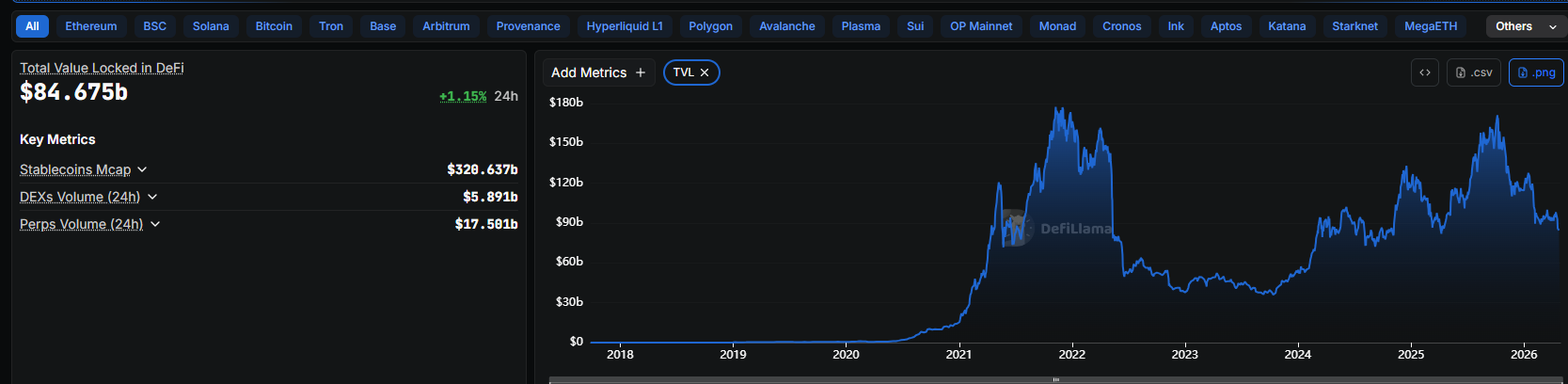Download chart data as .csv
This screenshot has height=384, width=1568.
1474,72
